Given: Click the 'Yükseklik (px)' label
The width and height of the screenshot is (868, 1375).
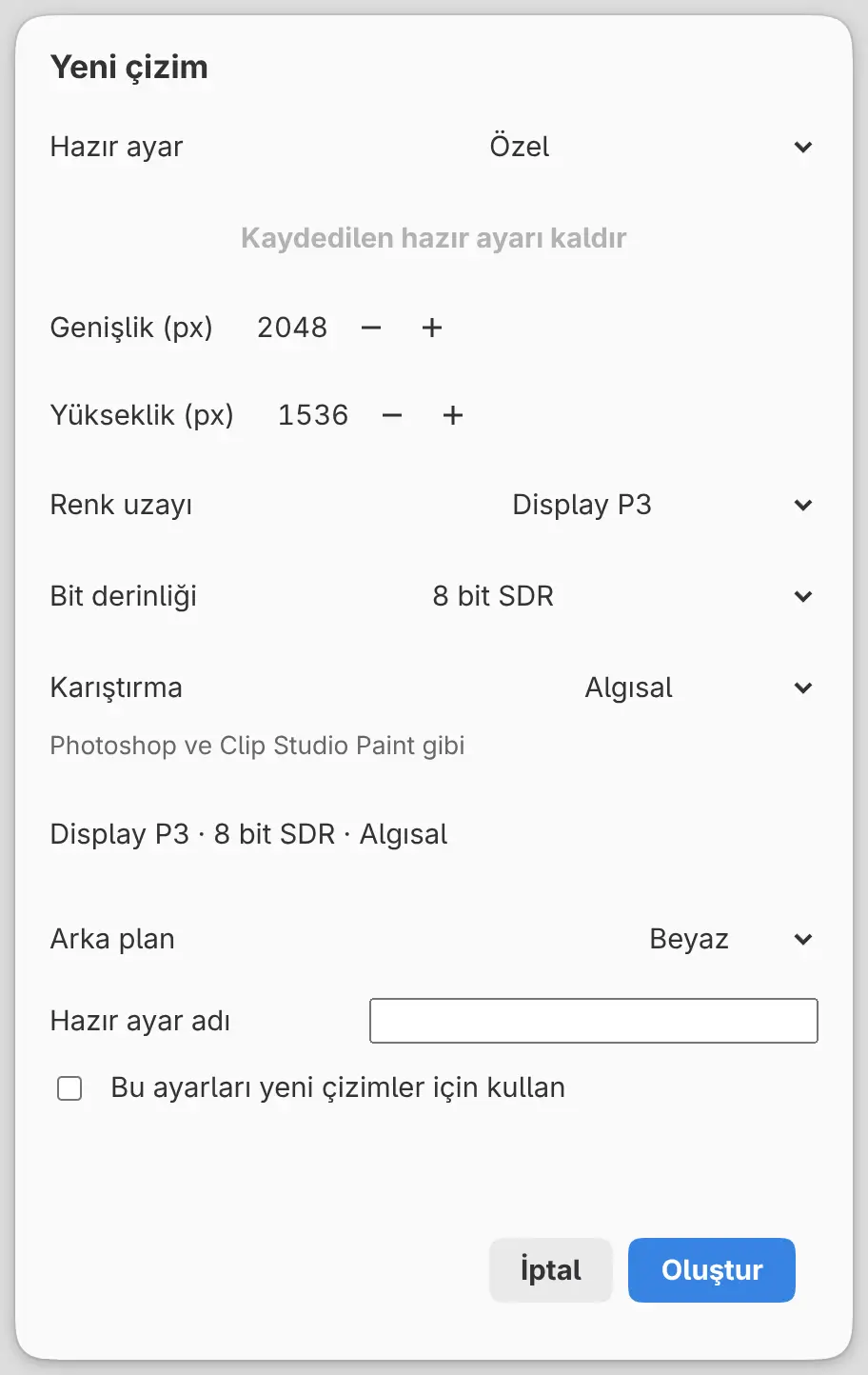Looking at the screenshot, I should 142,415.
